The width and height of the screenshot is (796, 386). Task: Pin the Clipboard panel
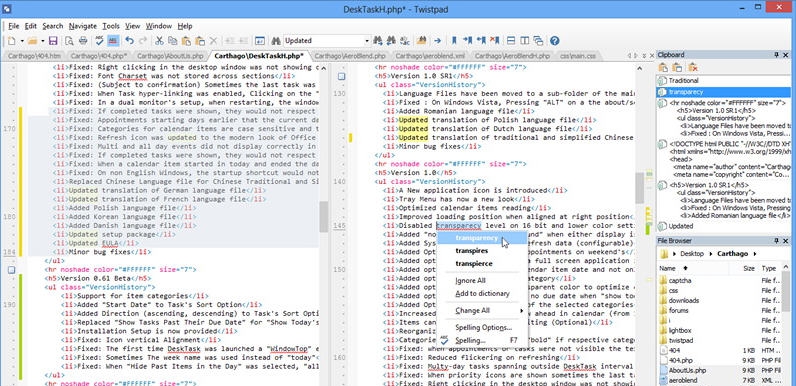point(776,55)
